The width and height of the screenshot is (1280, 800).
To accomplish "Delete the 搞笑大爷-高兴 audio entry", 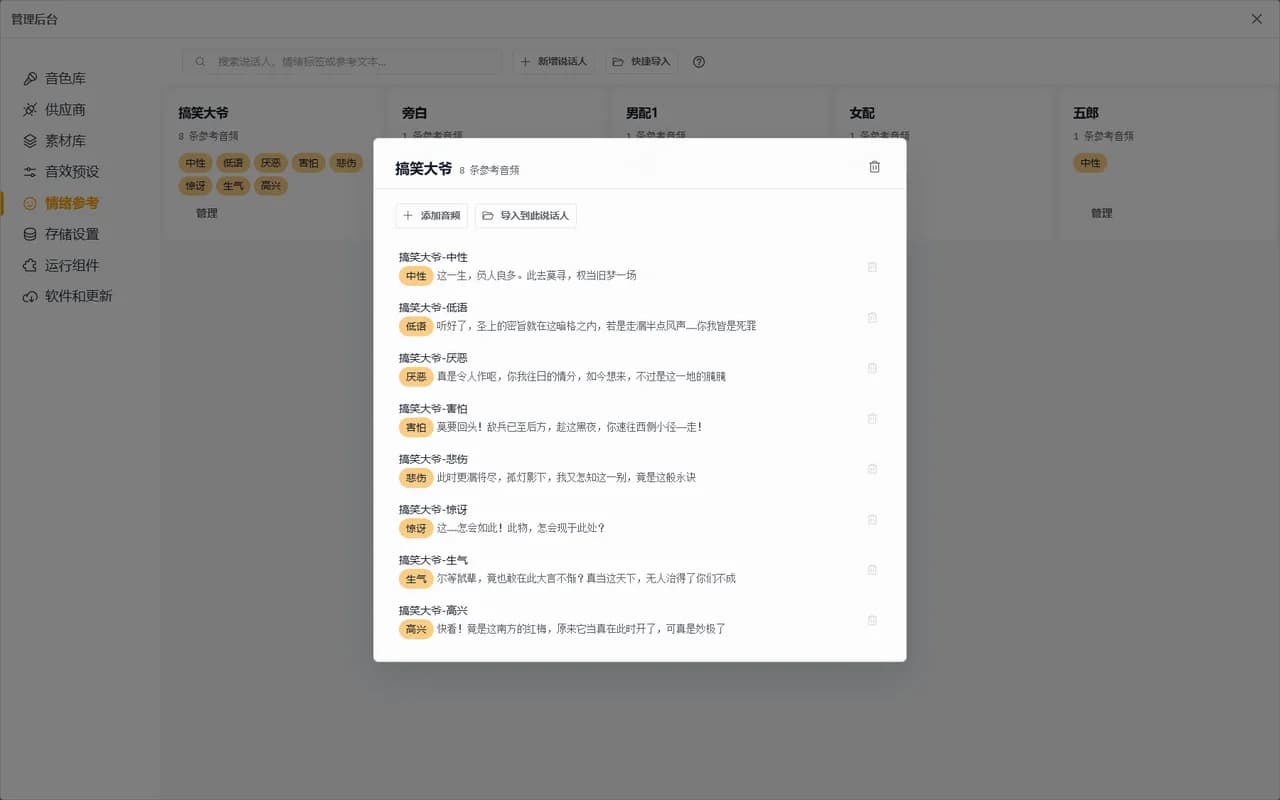I will coord(872,620).
